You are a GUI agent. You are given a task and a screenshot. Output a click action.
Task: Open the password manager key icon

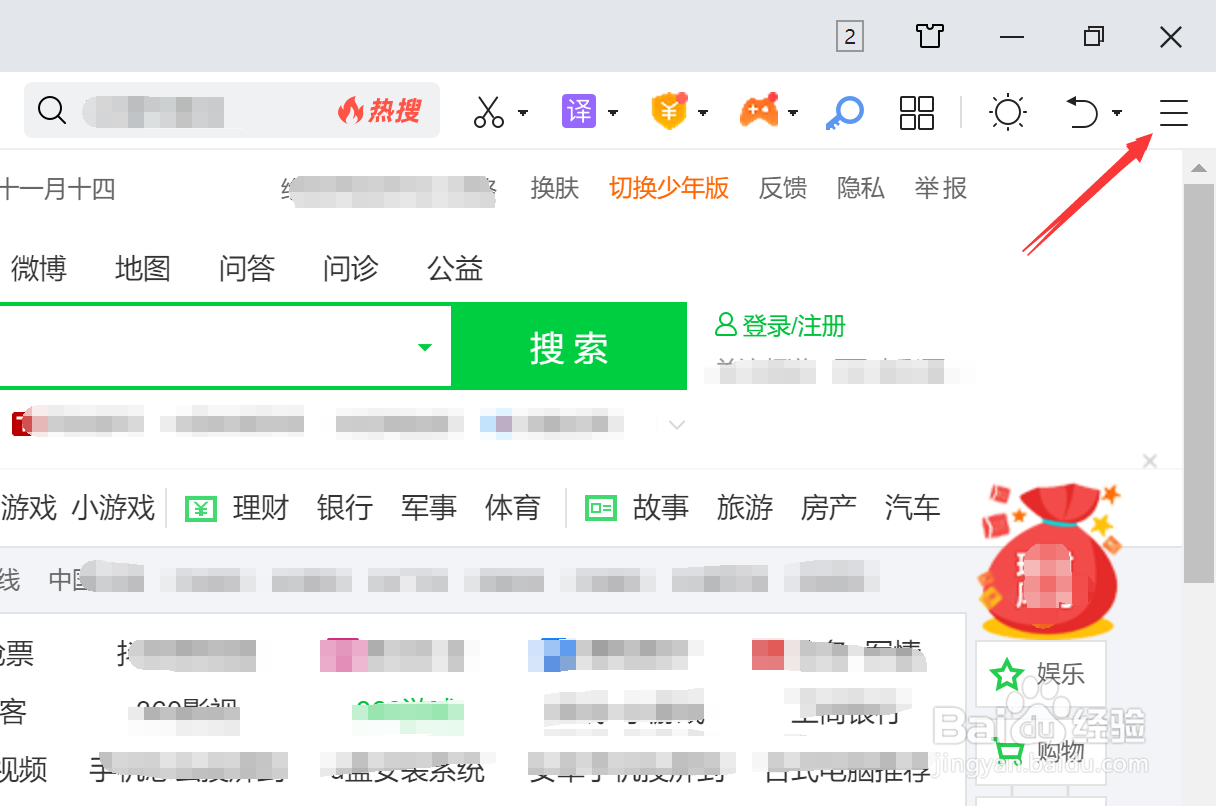(x=844, y=112)
